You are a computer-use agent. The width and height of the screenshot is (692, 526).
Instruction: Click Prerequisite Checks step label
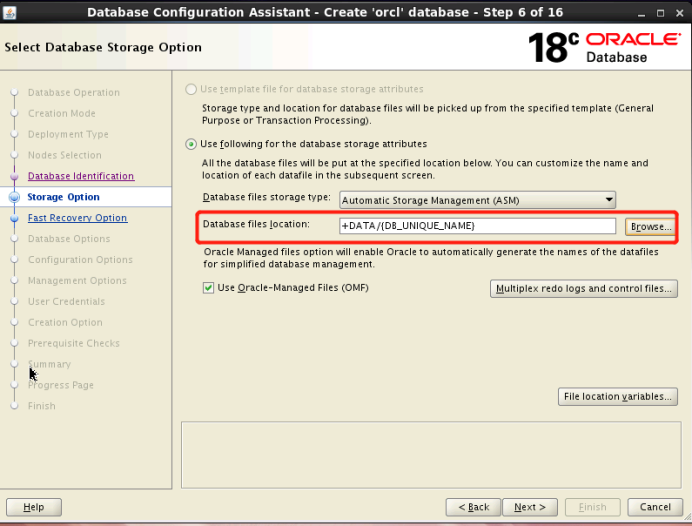pyautogui.click(x=74, y=343)
